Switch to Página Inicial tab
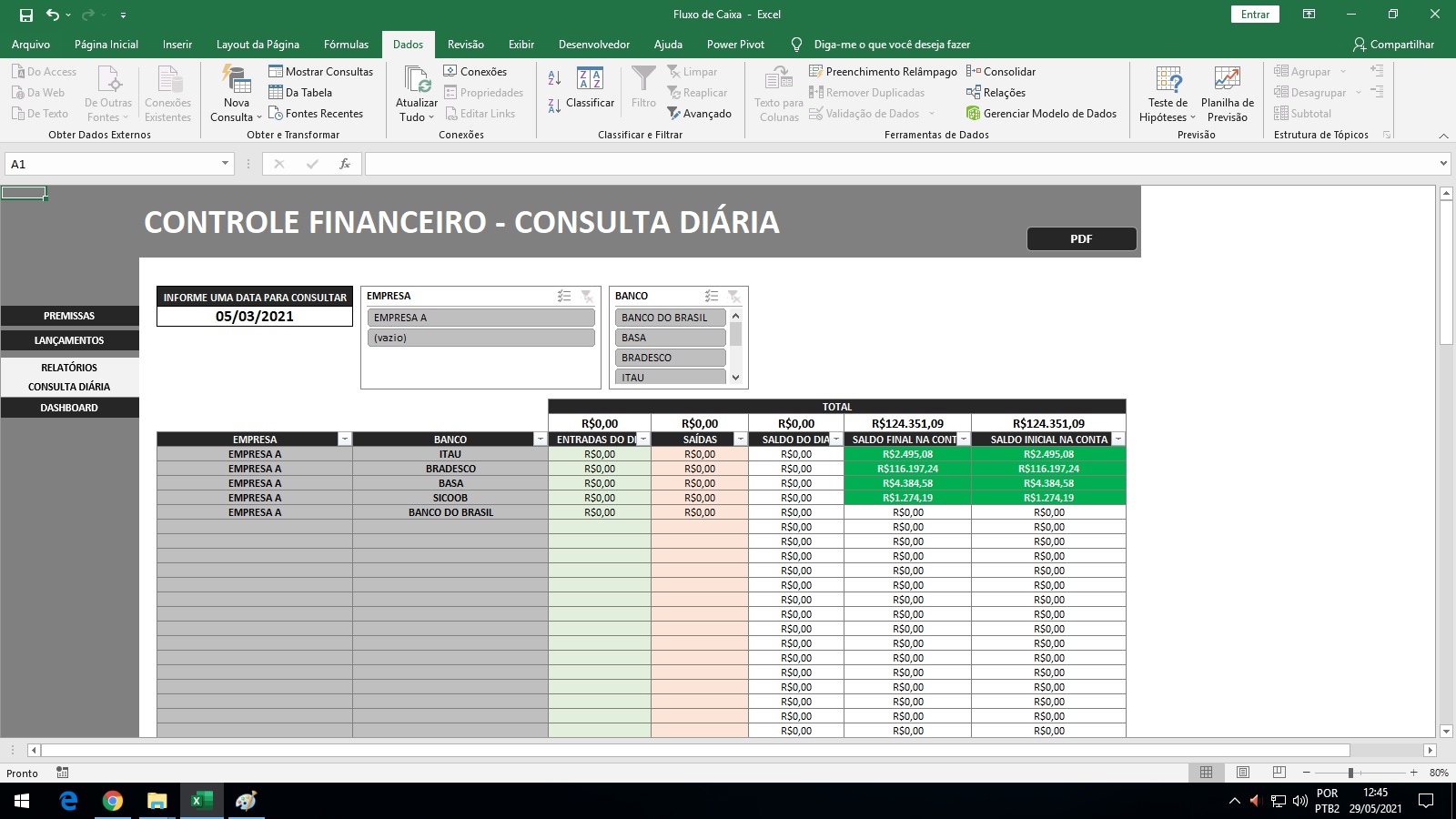Image resolution: width=1456 pixels, height=819 pixels. [x=106, y=45]
